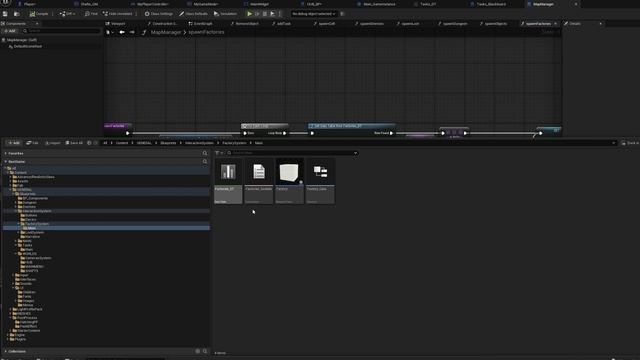Click Blueprints in the path breadcrumb
The image size is (640, 360).
[168, 143]
